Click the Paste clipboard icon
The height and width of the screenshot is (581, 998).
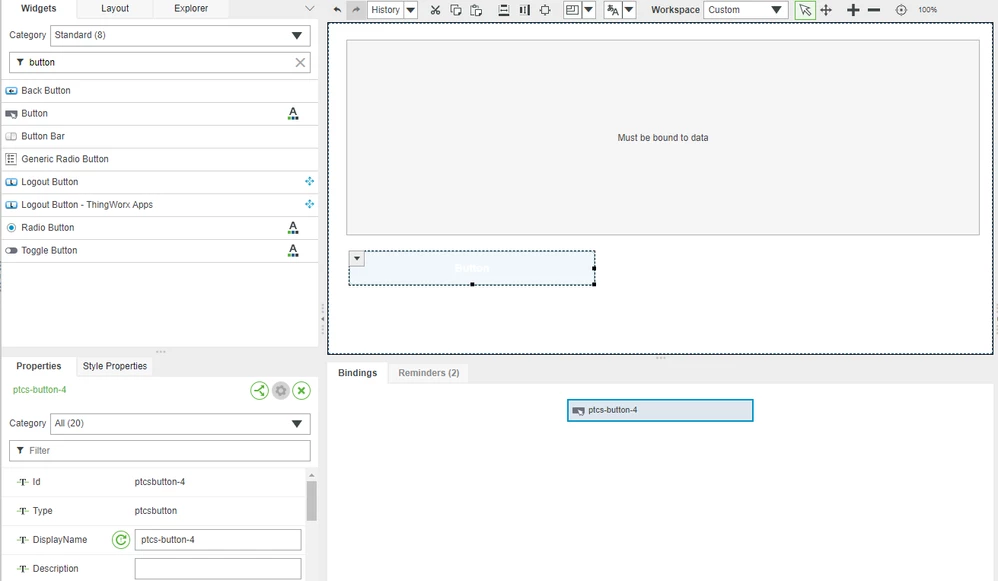coord(476,10)
